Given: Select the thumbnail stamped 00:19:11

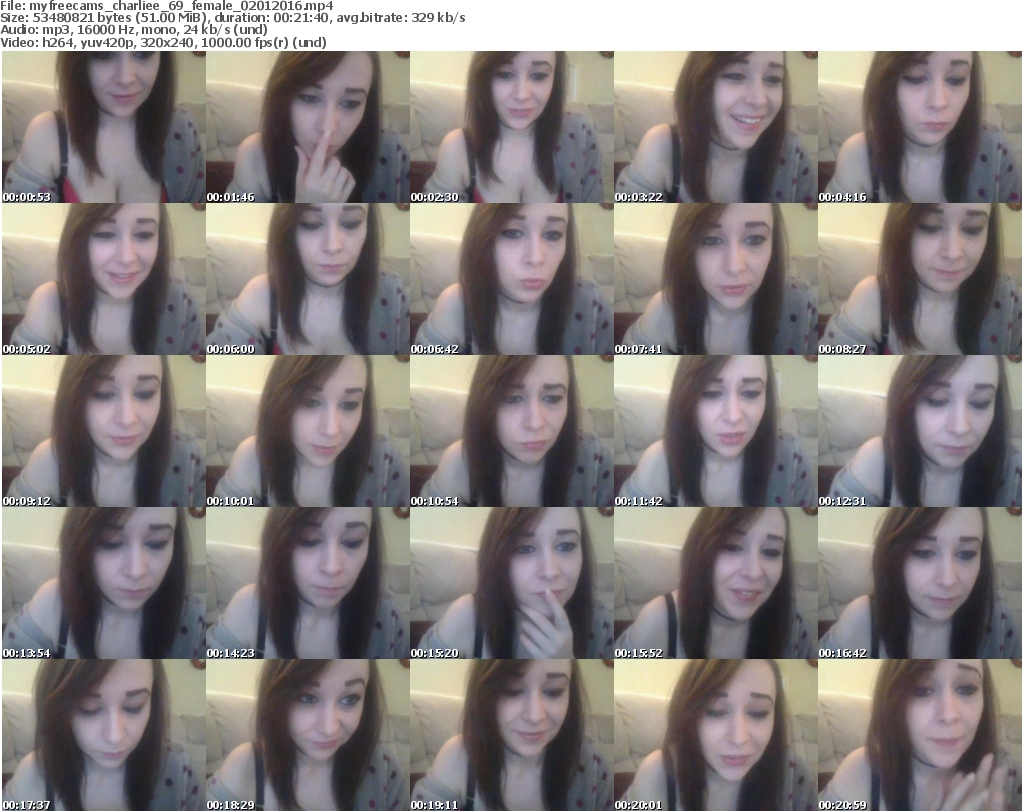Looking at the screenshot, I should point(511,735).
